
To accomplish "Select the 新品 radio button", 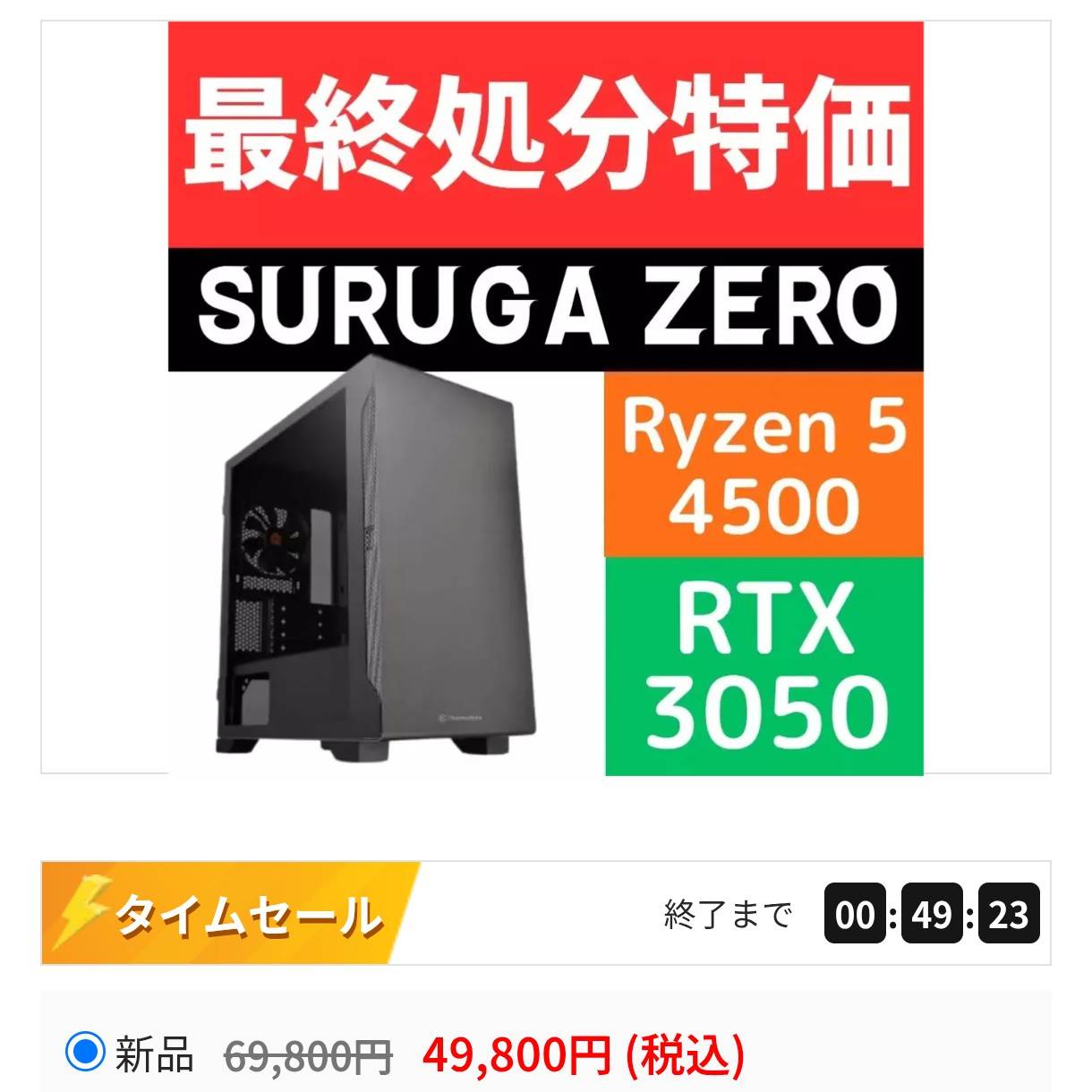I will (x=85, y=1052).
